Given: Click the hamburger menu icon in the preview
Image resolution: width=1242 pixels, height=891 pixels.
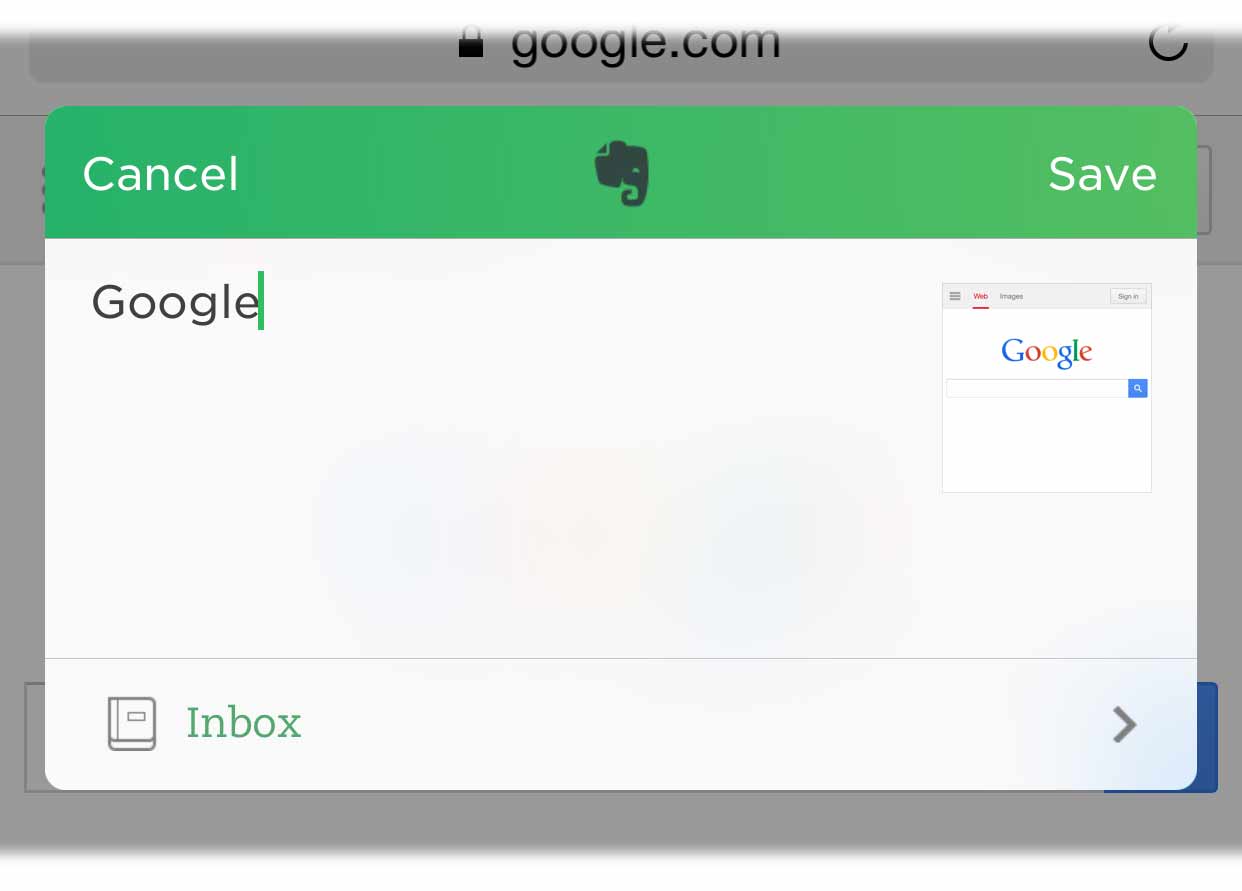Looking at the screenshot, I should pos(955,296).
